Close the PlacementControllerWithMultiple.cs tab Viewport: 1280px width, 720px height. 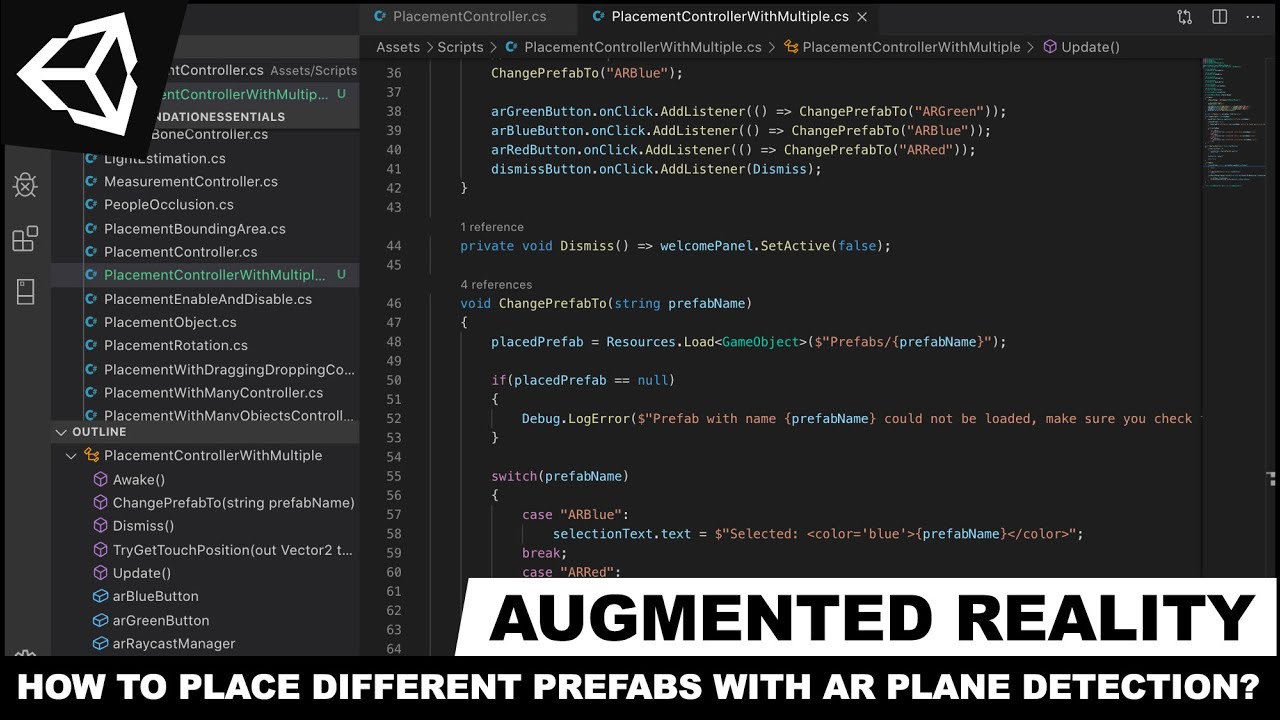tap(862, 17)
